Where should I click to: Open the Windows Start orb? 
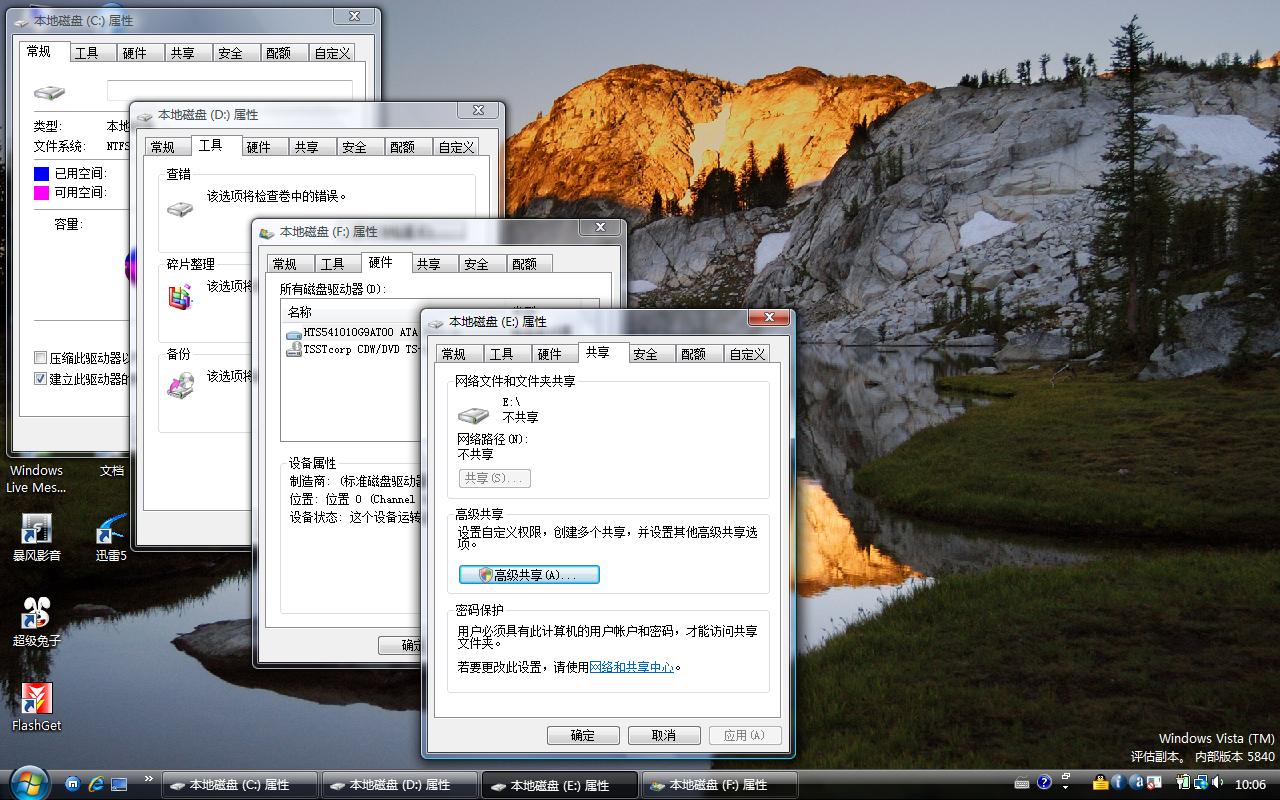click(x=28, y=782)
